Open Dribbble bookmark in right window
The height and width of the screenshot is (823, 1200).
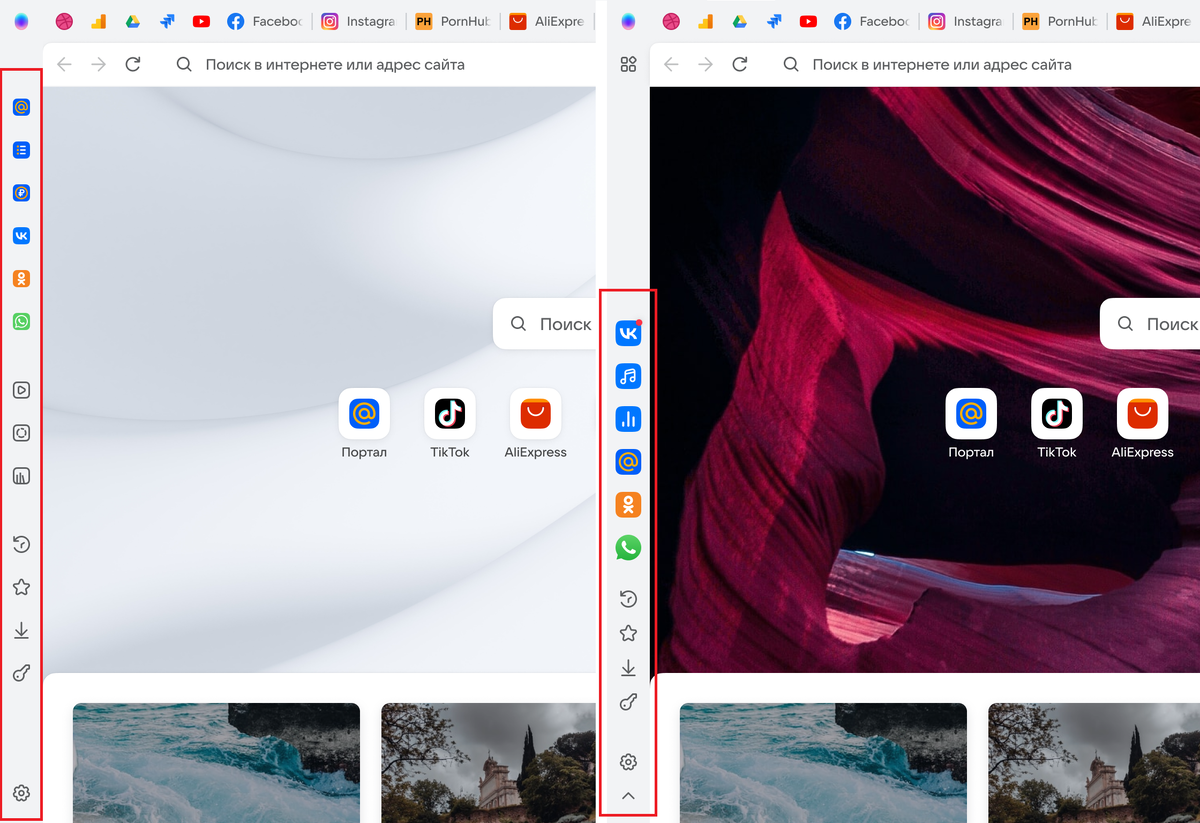(x=671, y=21)
